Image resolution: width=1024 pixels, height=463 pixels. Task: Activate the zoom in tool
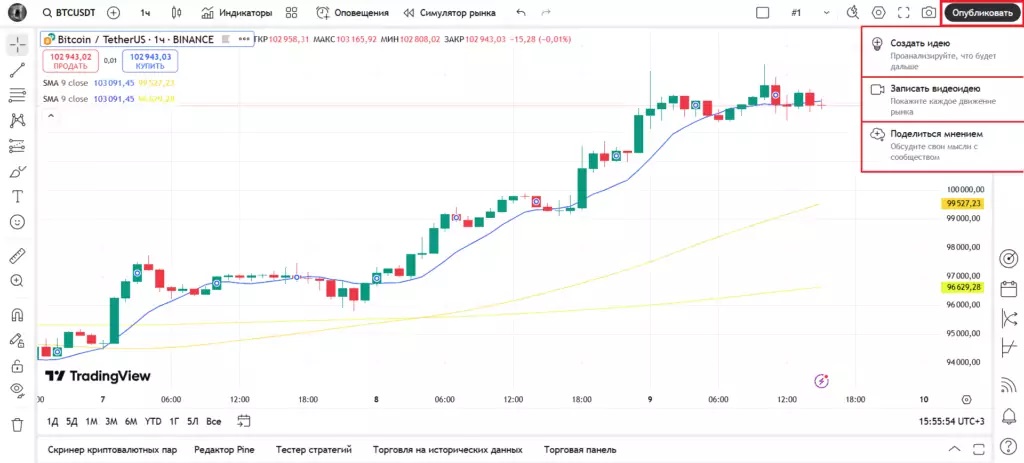[18, 281]
